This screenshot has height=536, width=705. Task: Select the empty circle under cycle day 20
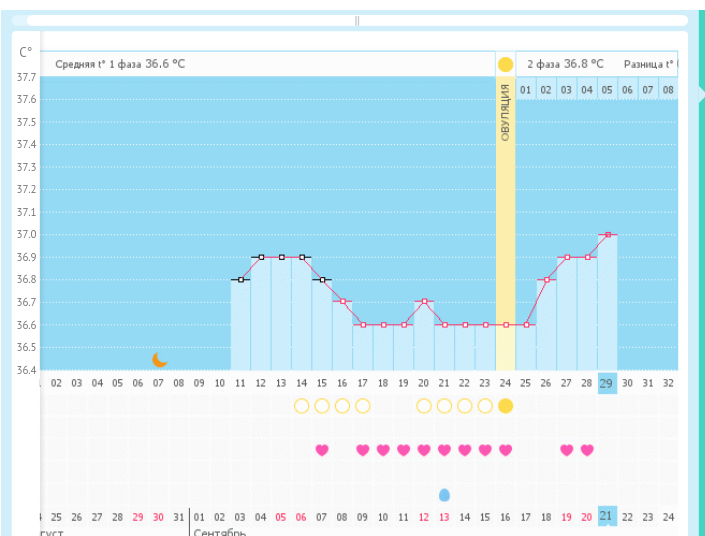(x=424, y=406)
